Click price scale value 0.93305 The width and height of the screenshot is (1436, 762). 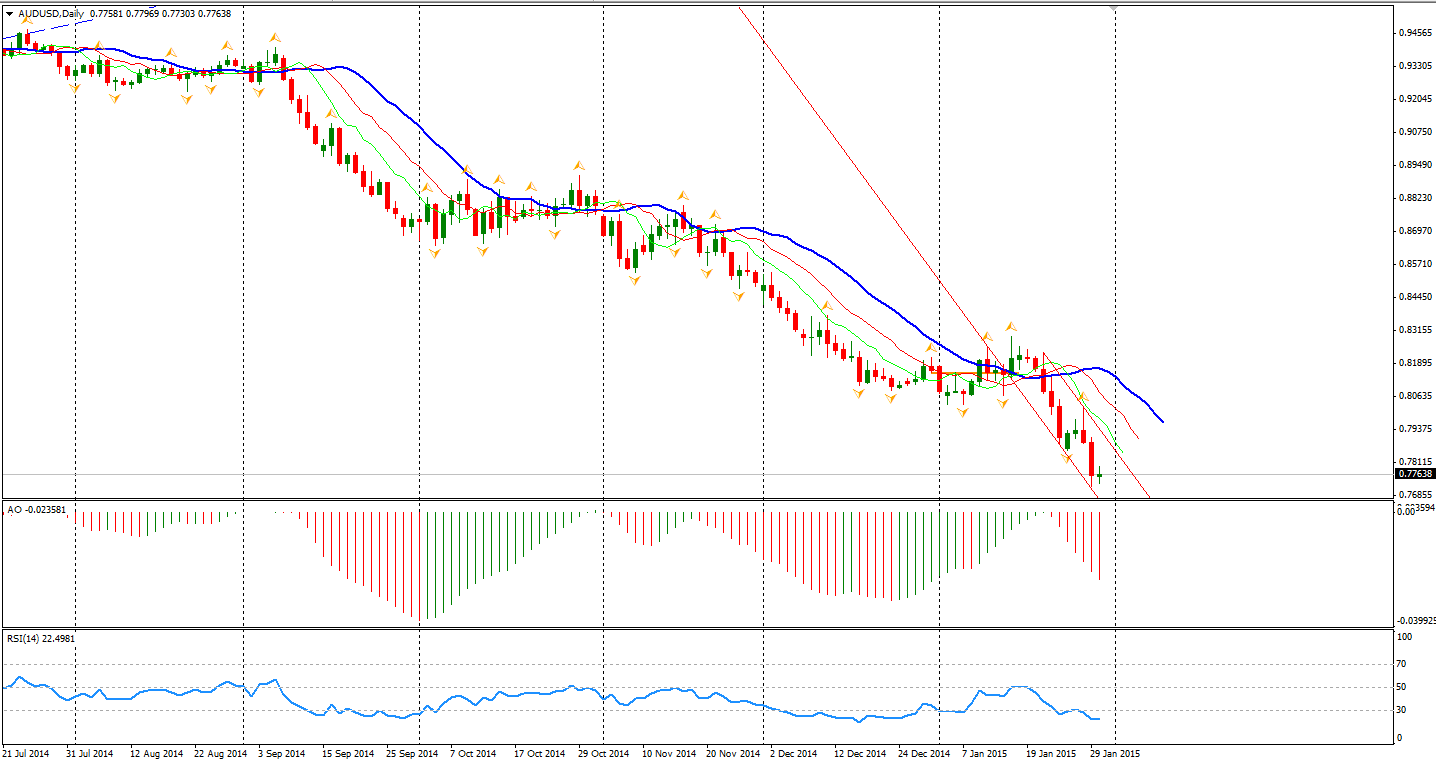pyautogui.click(x=1414, y=66)
